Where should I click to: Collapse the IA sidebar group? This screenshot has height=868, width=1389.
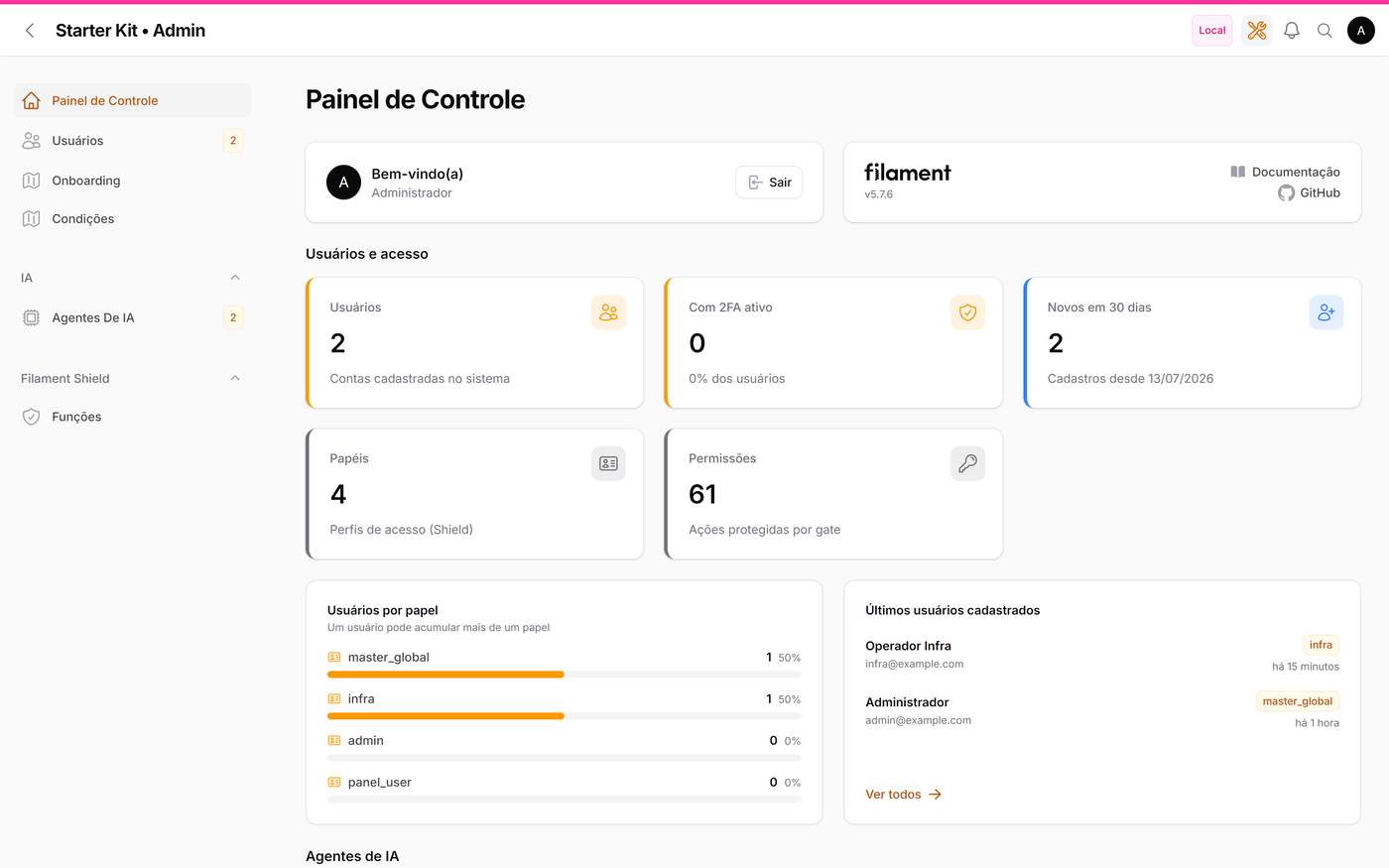tap(235, 278)
